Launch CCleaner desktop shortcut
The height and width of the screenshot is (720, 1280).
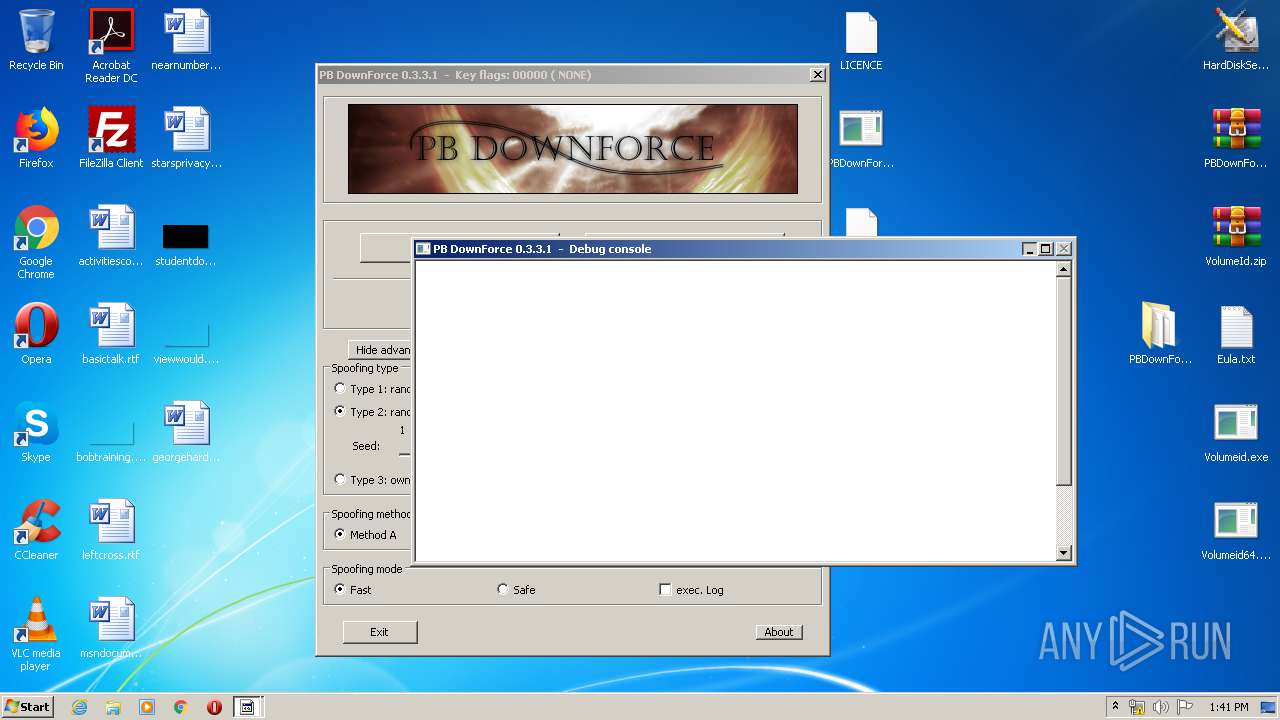36,531
